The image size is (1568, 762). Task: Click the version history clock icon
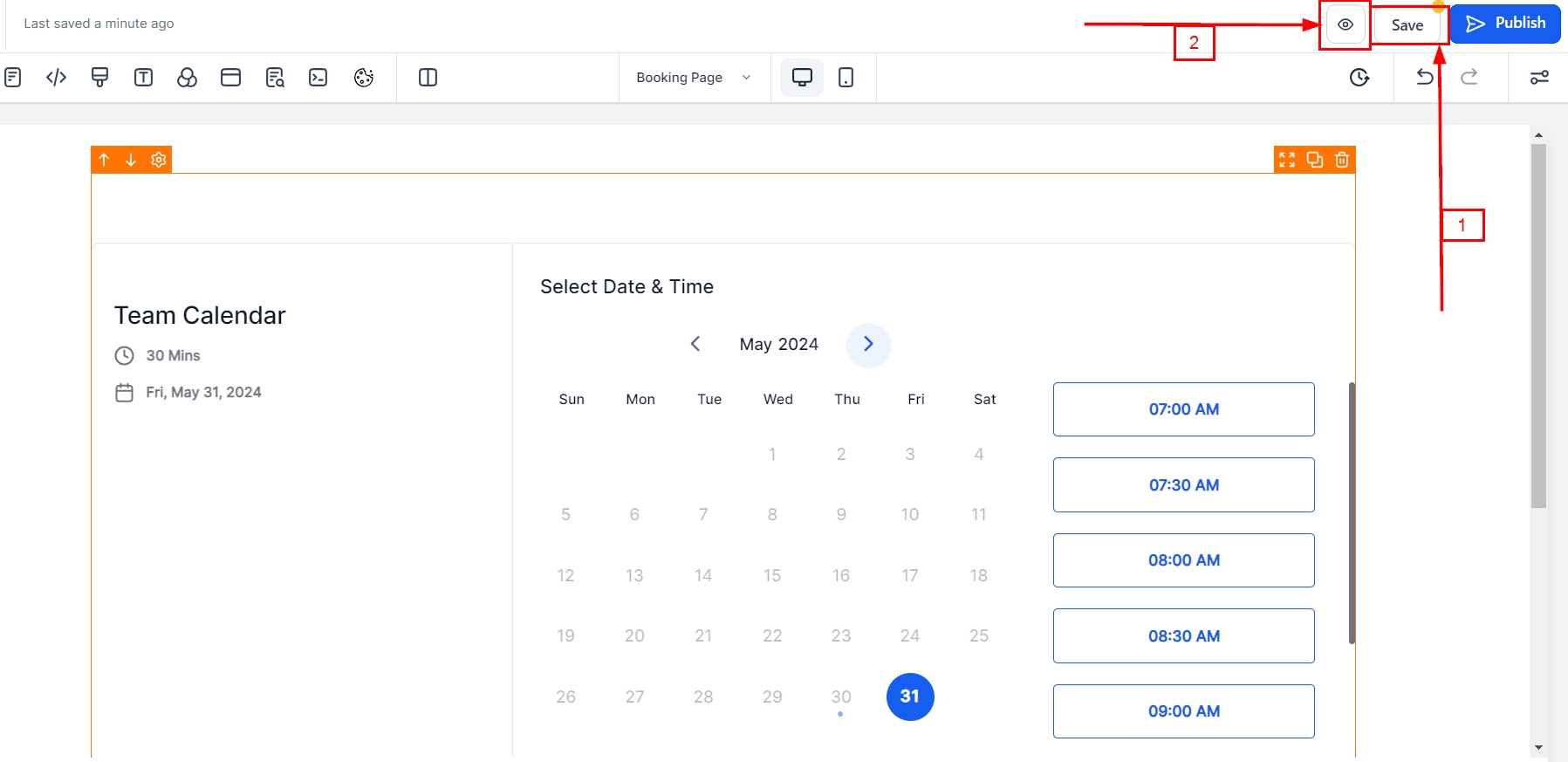tap(1359, 78)
